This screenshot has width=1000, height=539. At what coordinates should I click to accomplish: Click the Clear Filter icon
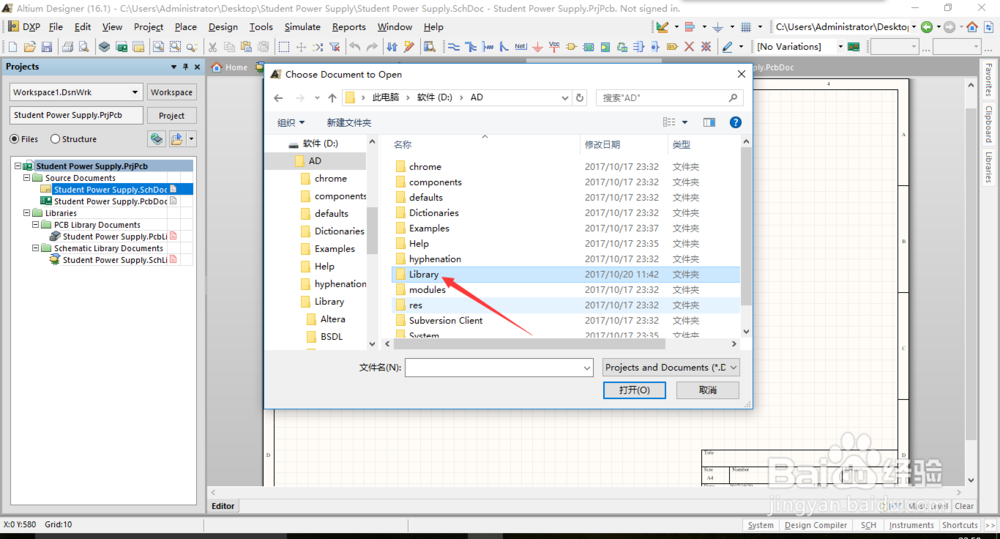tap(334, 47)
